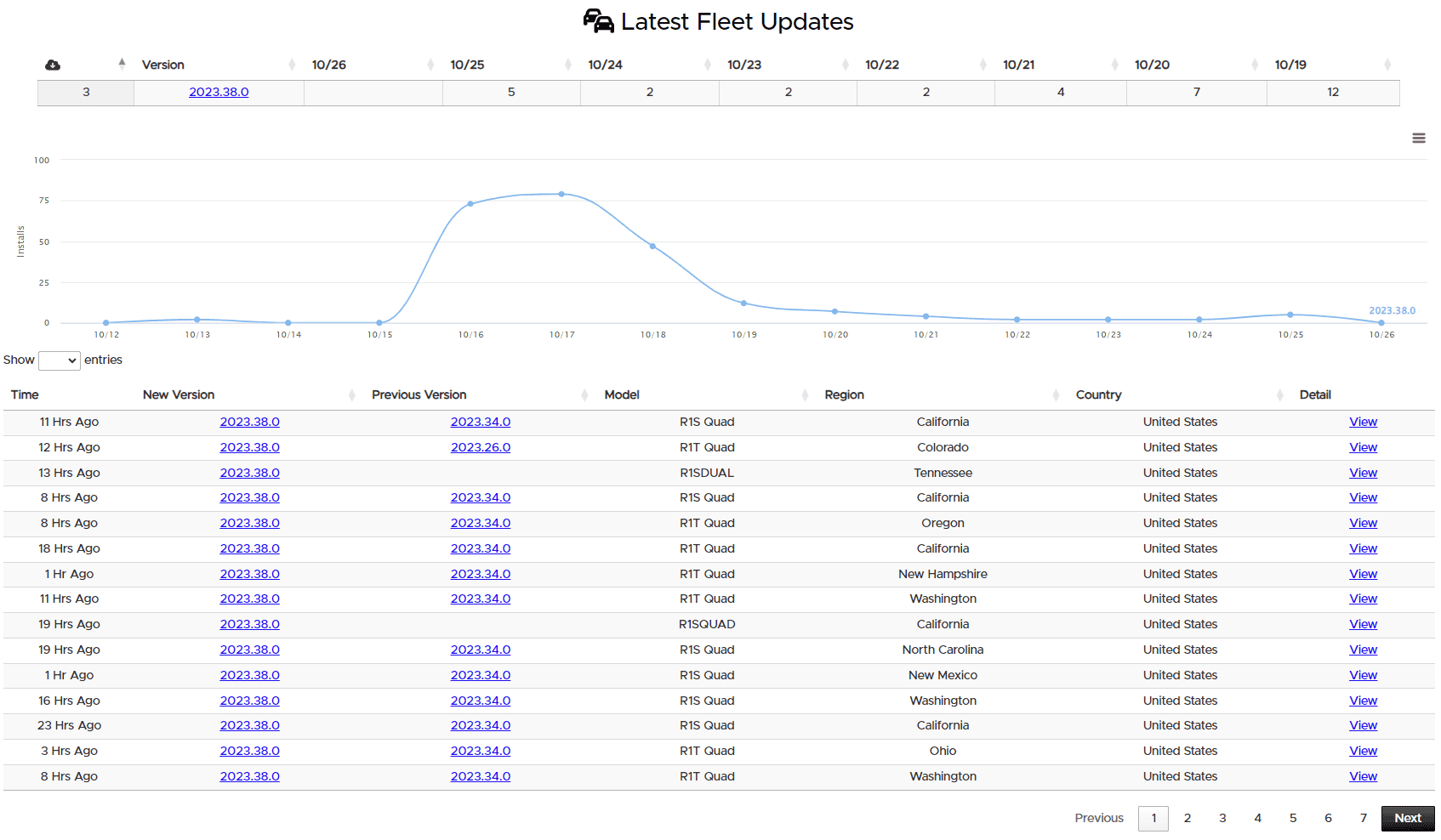Click the fleet cars icon beside the title

[599, 21]
